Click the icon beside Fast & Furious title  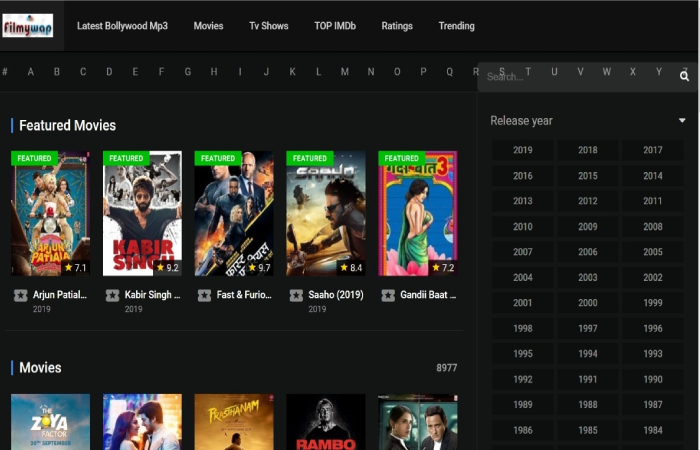205,295
